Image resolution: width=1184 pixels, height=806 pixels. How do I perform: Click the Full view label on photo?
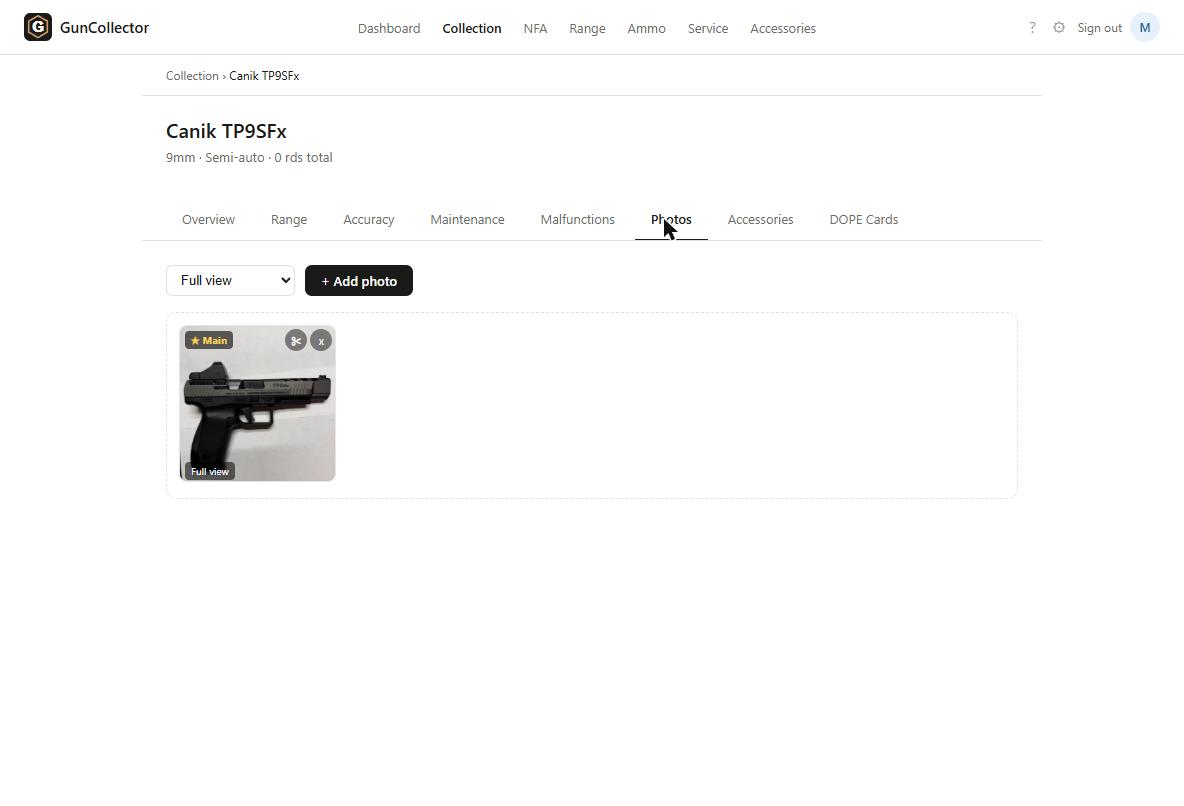click(210, 471)
